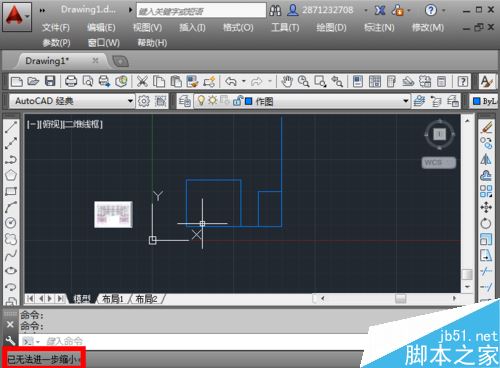Open the 绘图(D) menu
Viewport: 500px width, 368px height.
click(331, 28)
